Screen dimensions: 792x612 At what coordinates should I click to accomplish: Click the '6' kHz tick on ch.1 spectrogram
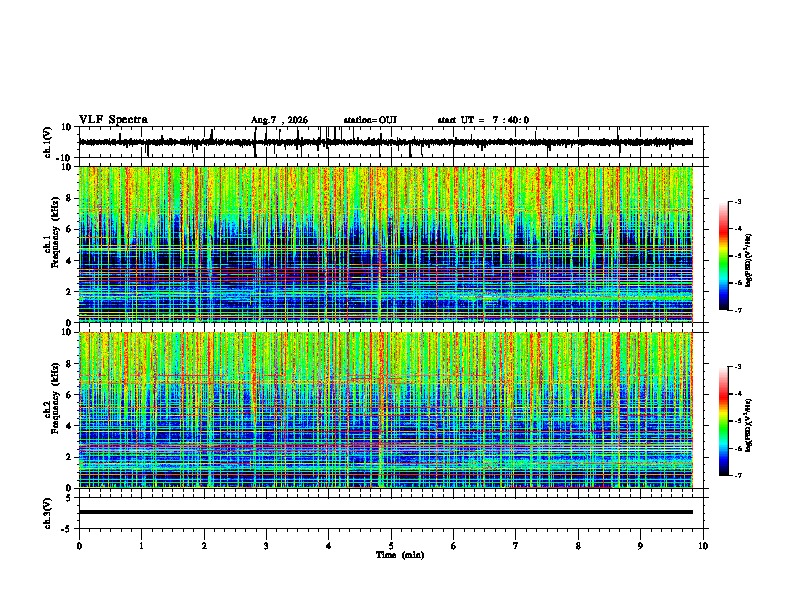pos(69,229)
